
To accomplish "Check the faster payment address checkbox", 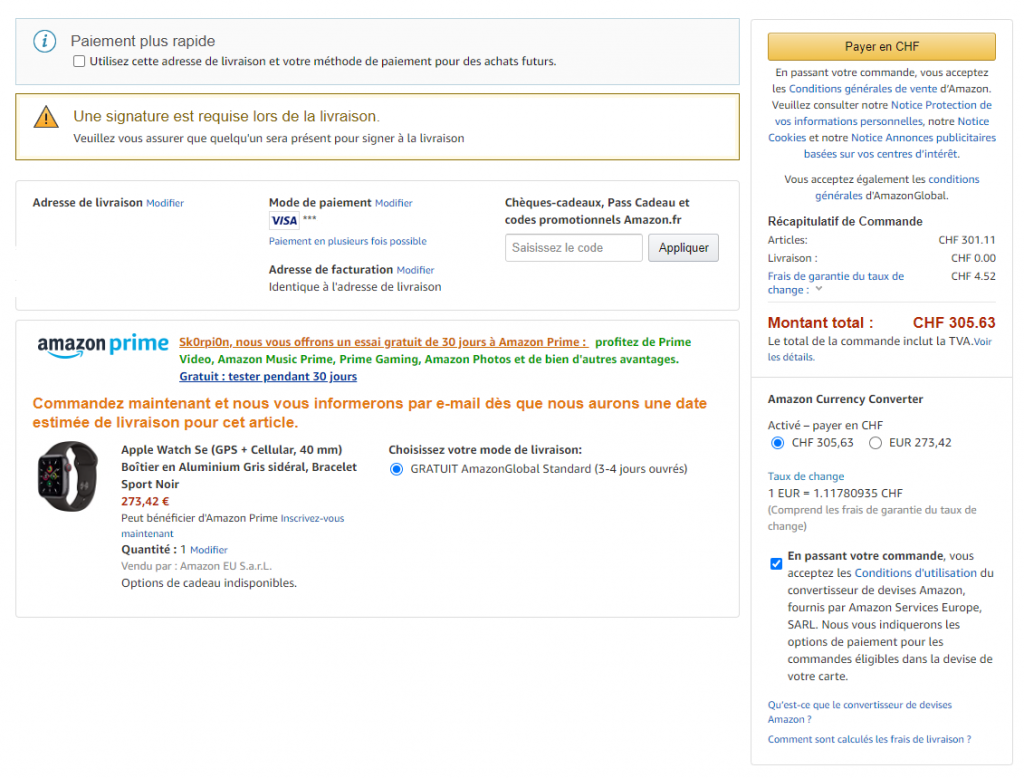I will coord(80,61).
